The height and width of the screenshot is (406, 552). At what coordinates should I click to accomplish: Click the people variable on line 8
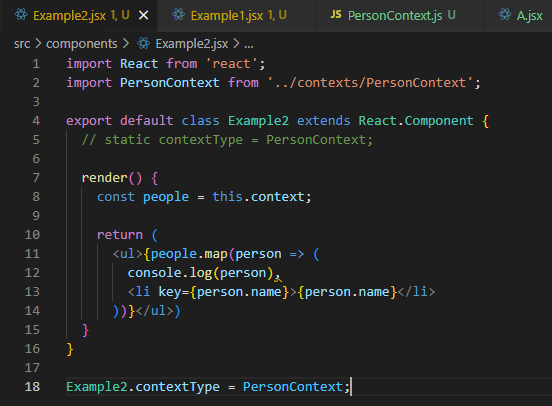166,197
